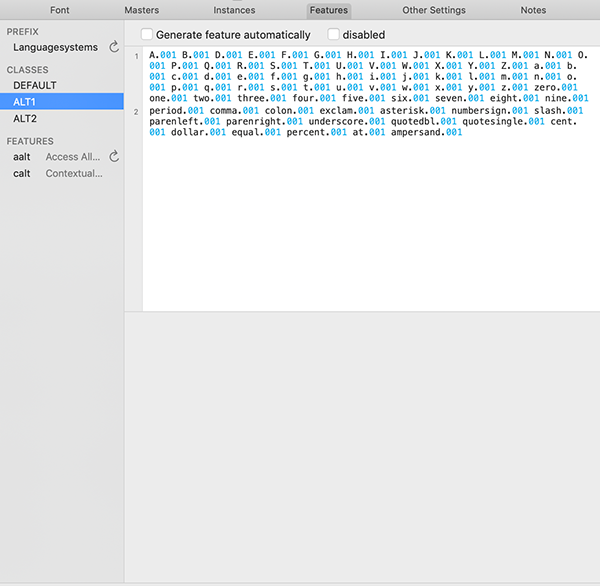The image size is (600, 586).
Task: Refresh the aalt feature with update icon
Action: point(114,157)
